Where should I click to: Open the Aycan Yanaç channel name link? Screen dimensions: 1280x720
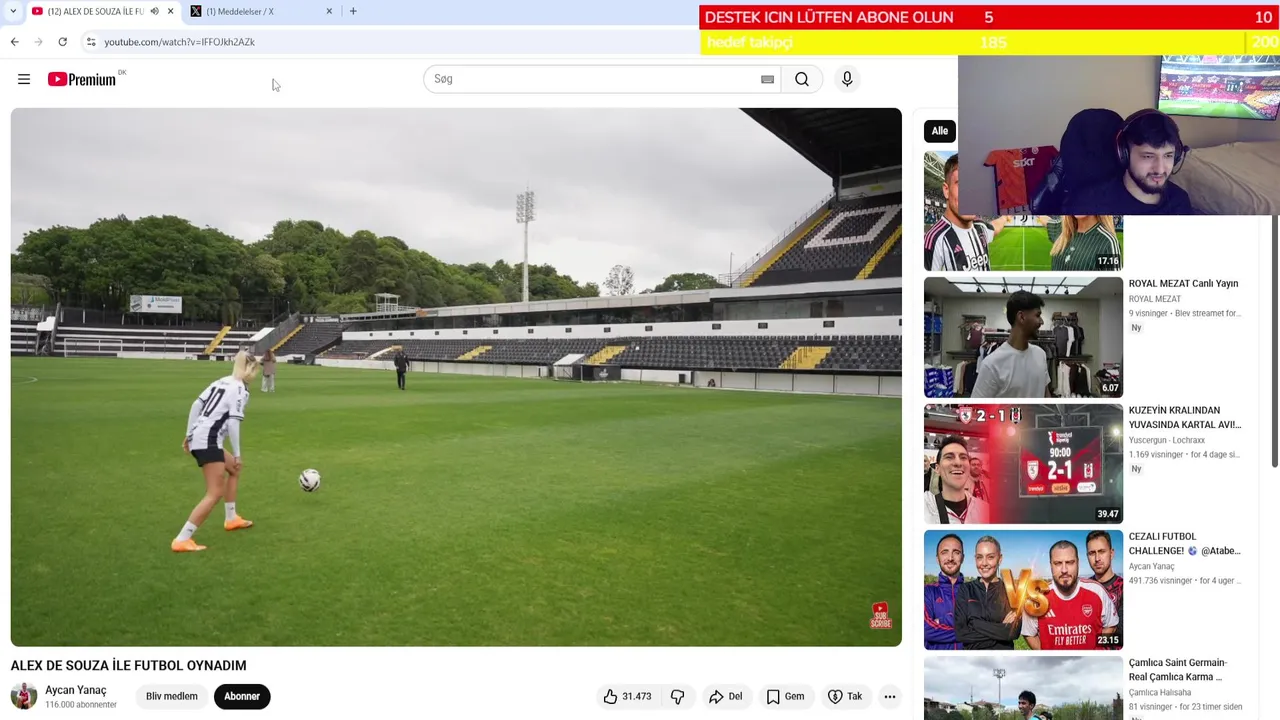click(75, 690)
